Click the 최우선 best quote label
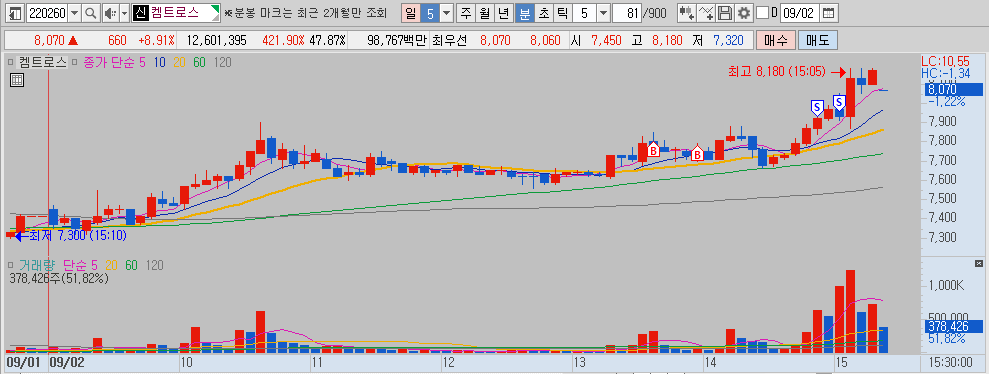989x374 pixels. coord(449,40)
